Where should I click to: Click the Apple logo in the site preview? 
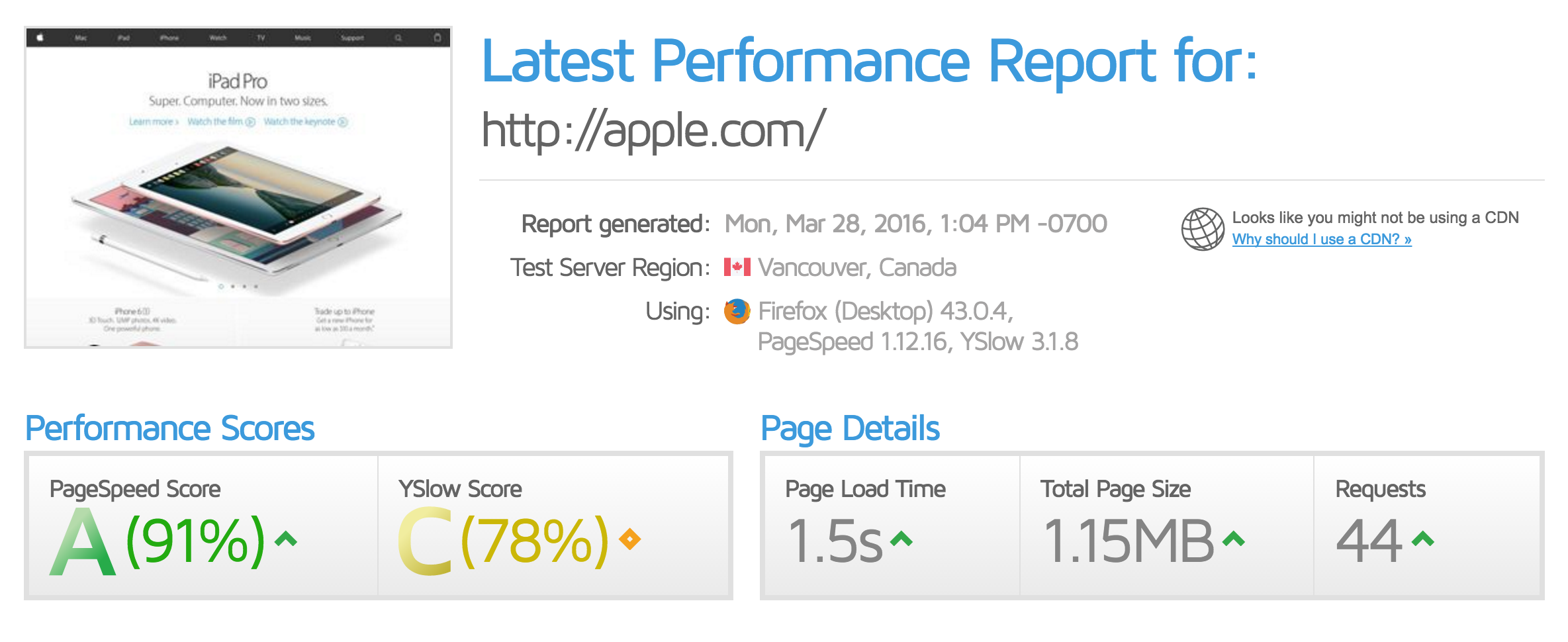point(40,38)
